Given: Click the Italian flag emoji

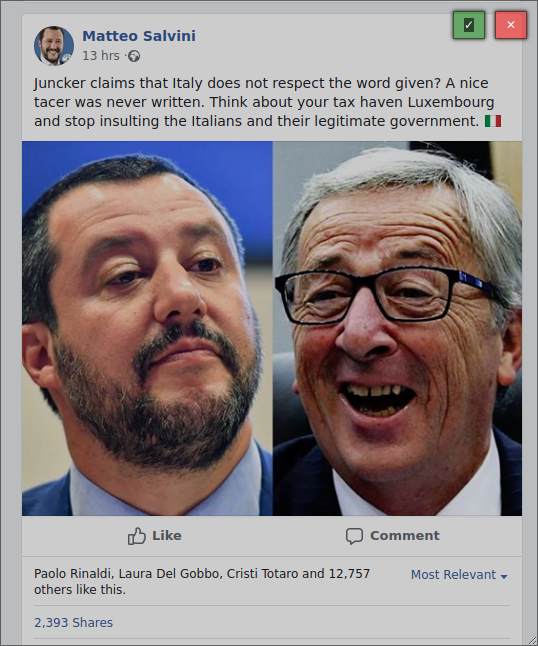Looking at the screenshot, I should 493,121.
